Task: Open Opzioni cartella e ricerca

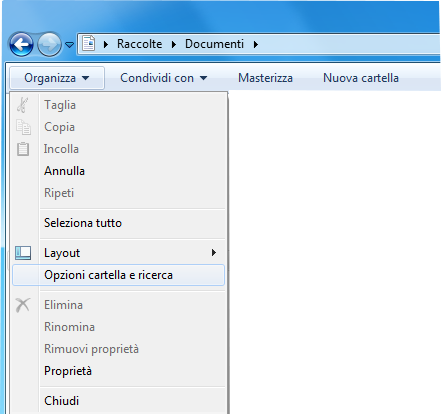Action: 118,275
